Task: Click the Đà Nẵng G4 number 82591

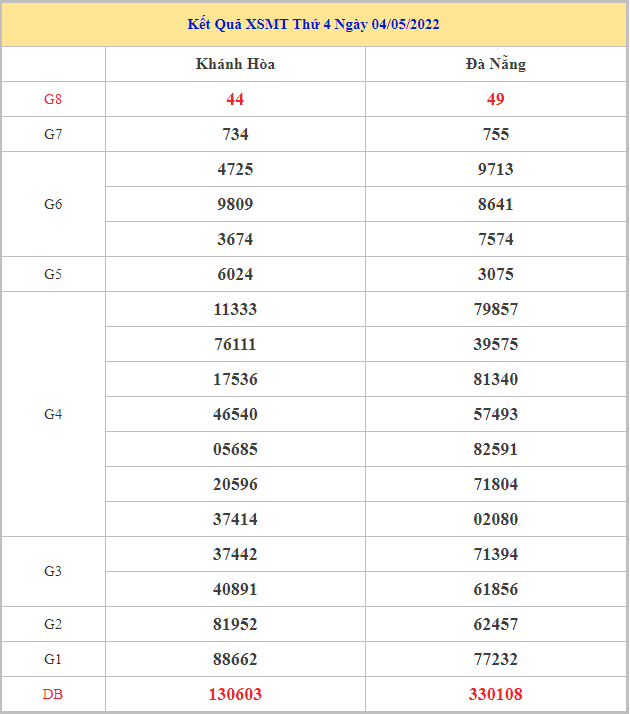Action: click(495, 449)
